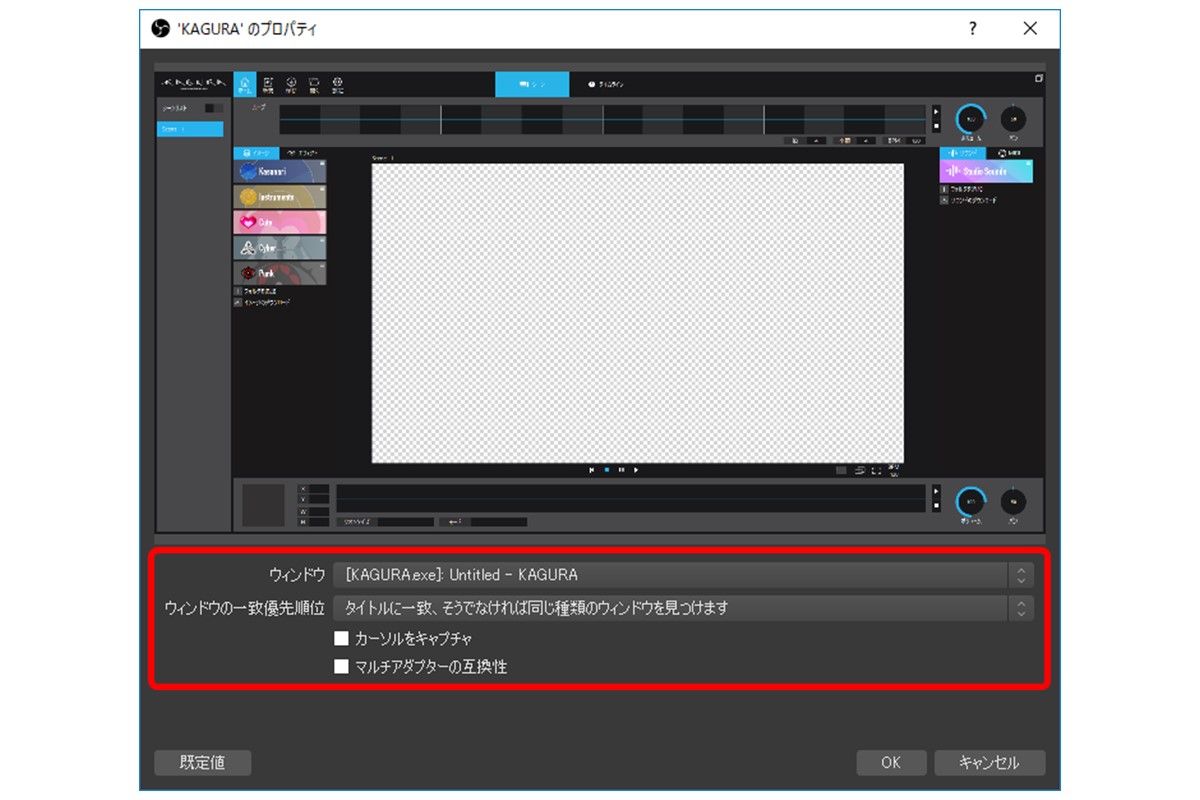Viewport: 1200px width, 800px height.
Task: Click the OK button
Action: click(891, 763)
